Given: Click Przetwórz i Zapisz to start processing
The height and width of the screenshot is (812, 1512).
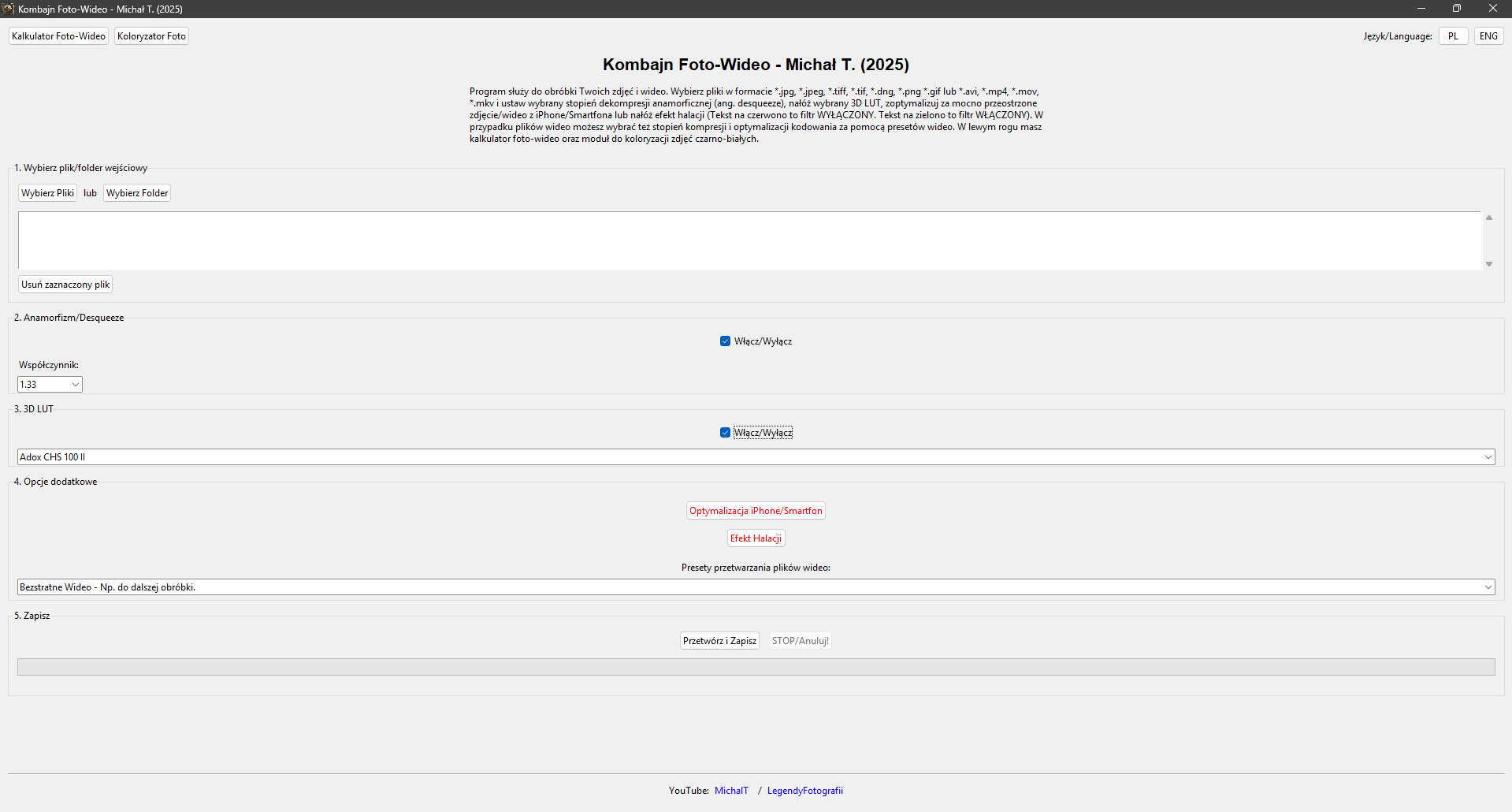Looking at the screenshot, I should (x=719, y=640).
